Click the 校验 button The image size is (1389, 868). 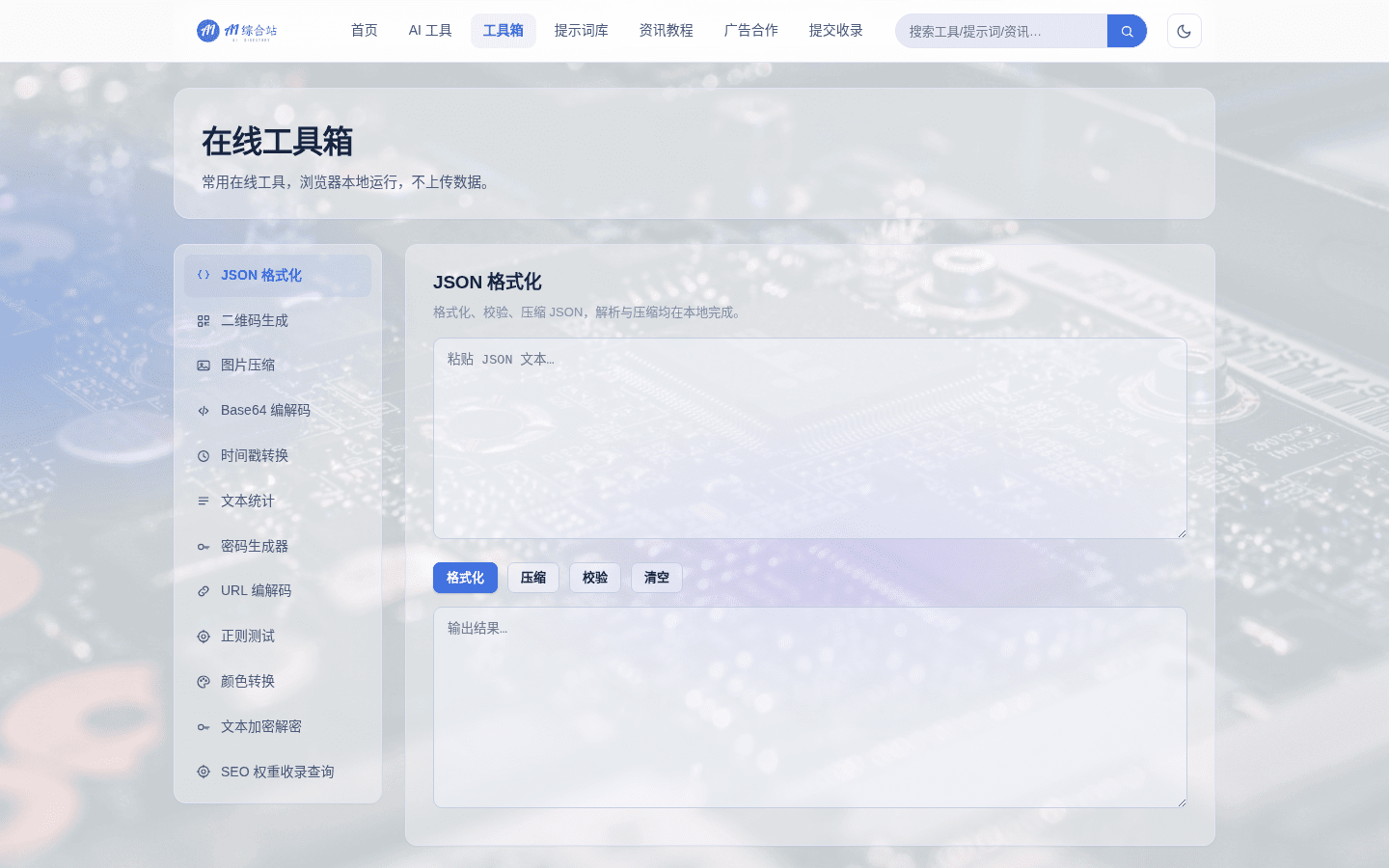tap(595, 578)
